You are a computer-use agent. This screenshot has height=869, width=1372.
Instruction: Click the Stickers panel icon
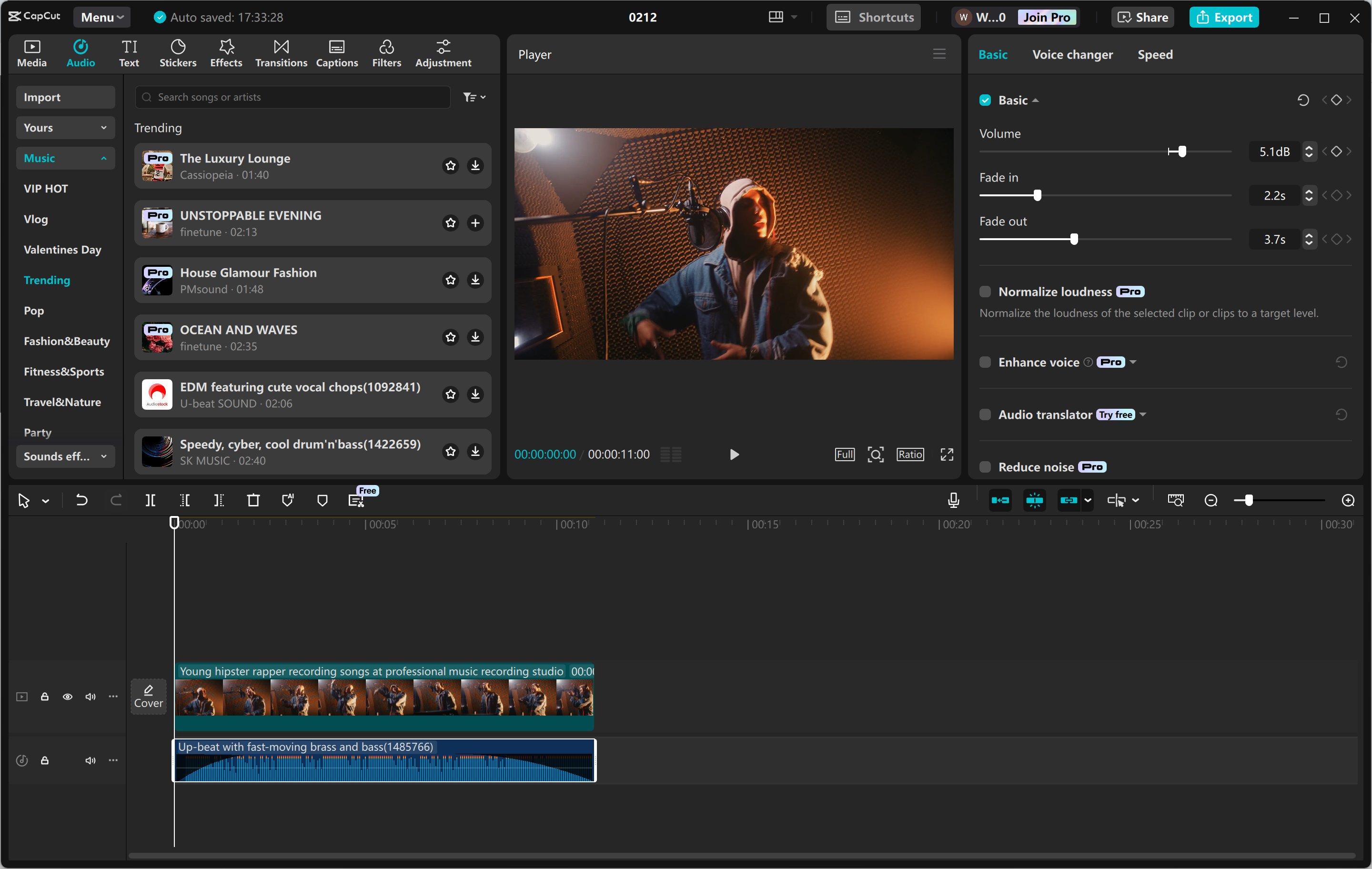(178, 53)
